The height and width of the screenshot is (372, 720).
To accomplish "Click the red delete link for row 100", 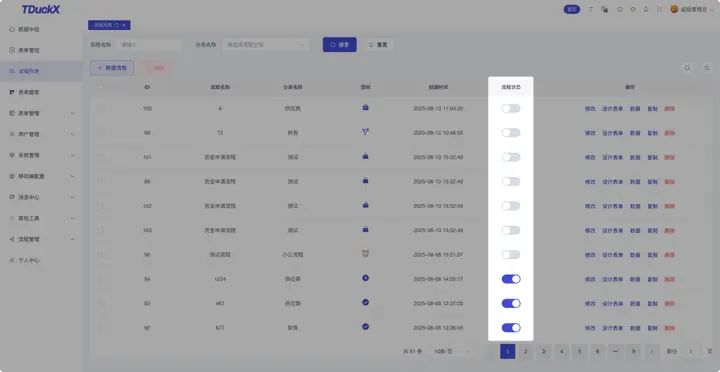I will pos(669,109).
